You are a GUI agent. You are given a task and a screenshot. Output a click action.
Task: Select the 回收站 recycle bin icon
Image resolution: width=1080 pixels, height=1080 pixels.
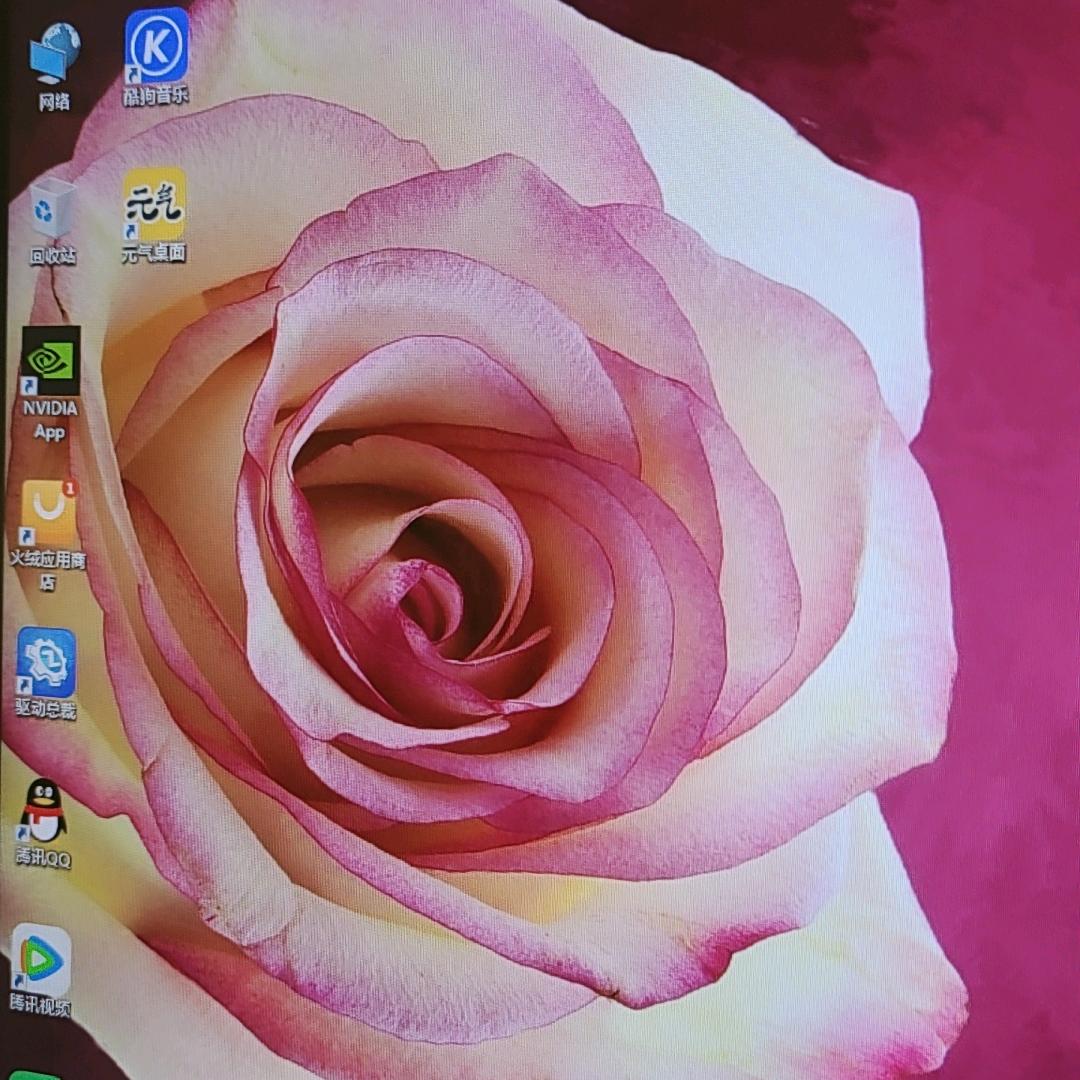tap(52, 207)
